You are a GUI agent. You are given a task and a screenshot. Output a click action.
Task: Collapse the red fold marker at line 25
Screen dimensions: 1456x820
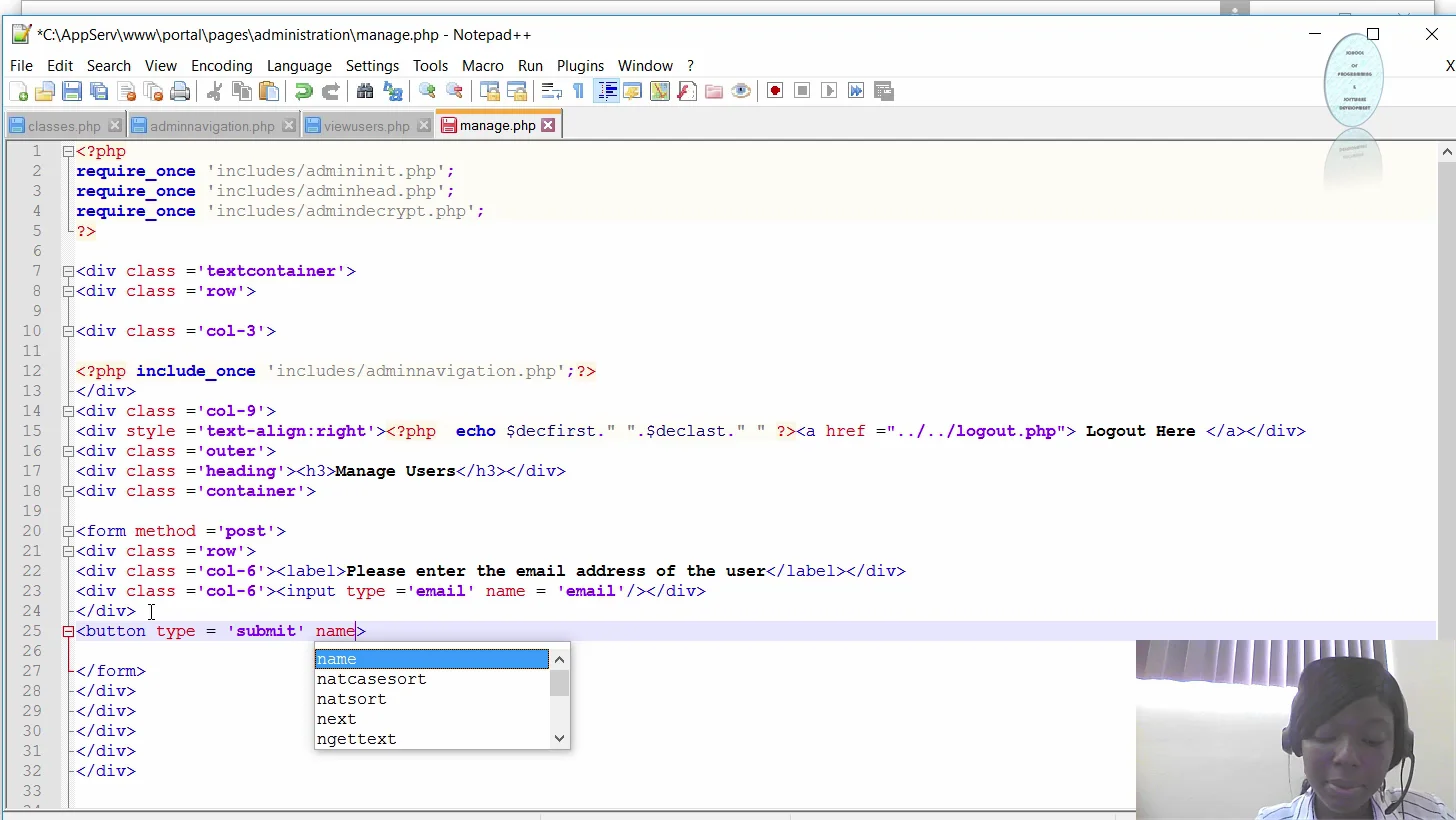[x=68, y=631]
